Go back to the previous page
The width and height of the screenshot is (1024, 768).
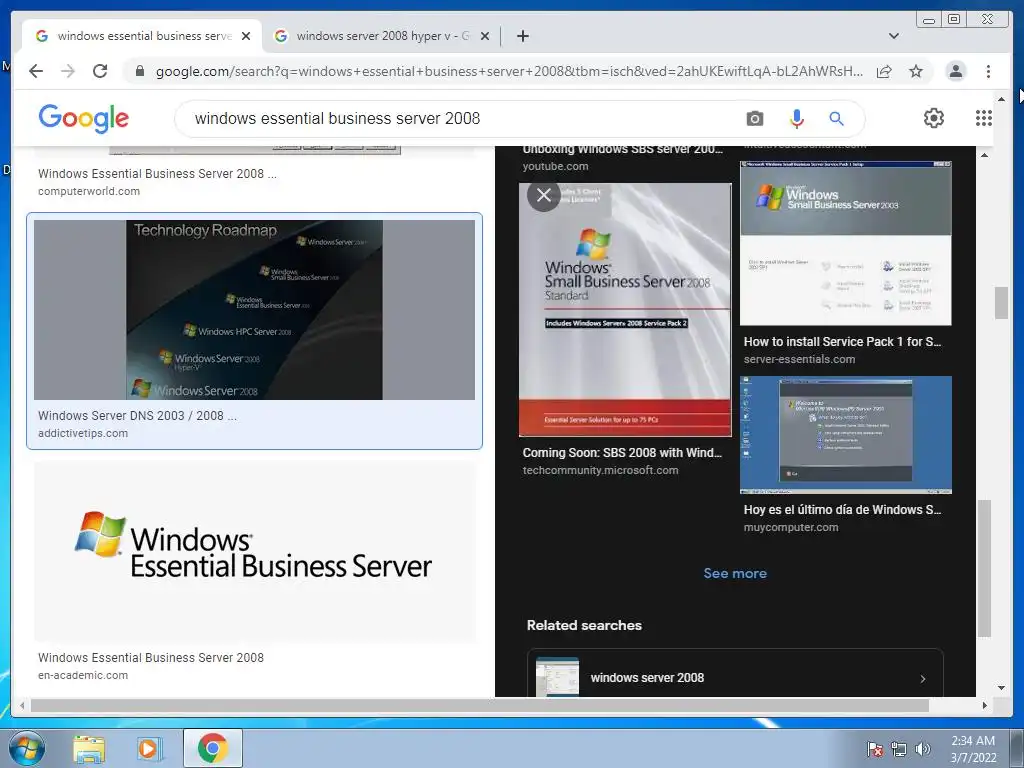[x=36, y=71]
